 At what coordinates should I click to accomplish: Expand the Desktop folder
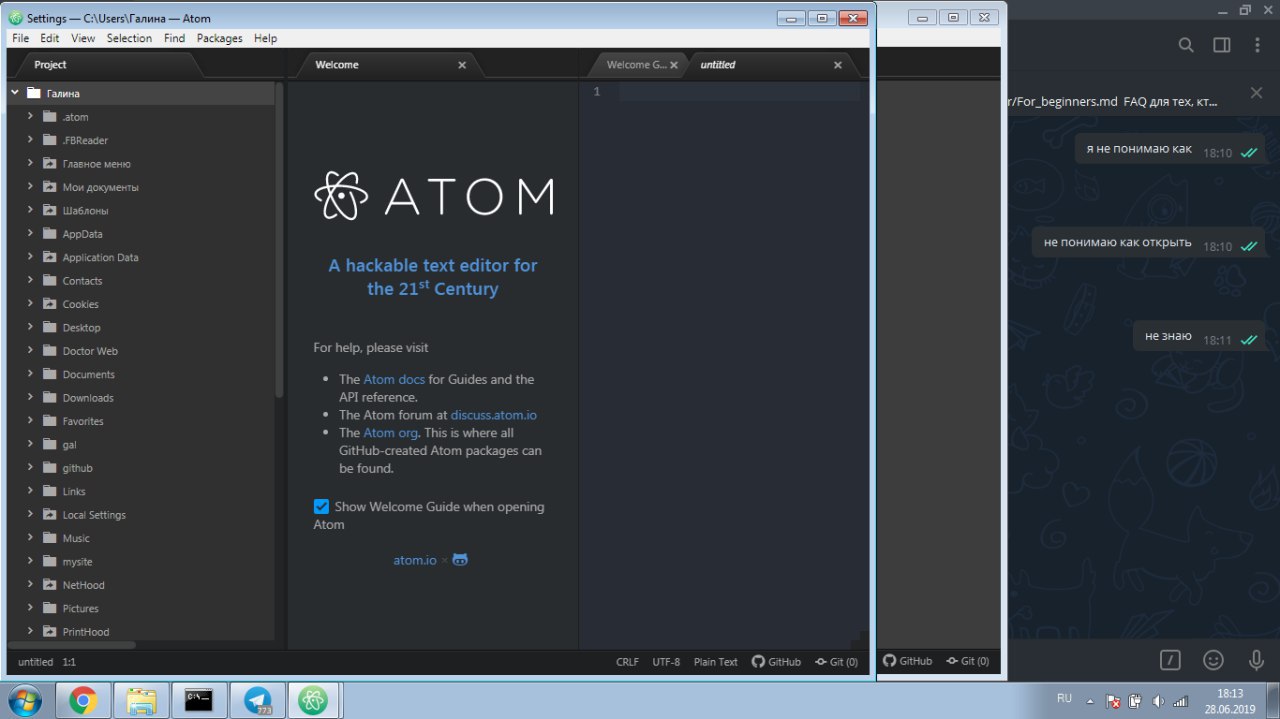click(x=31, y=327)
